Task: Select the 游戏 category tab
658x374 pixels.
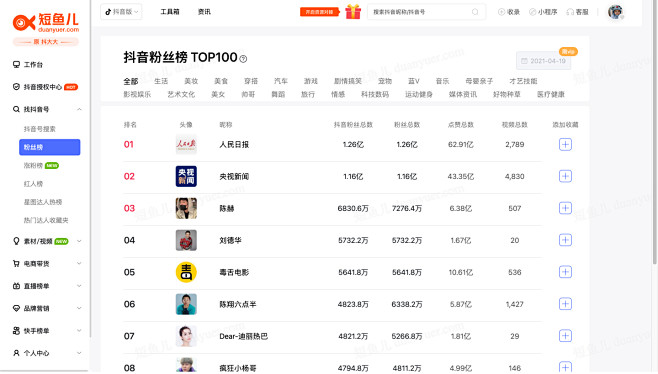Action: tap(311, 81)
